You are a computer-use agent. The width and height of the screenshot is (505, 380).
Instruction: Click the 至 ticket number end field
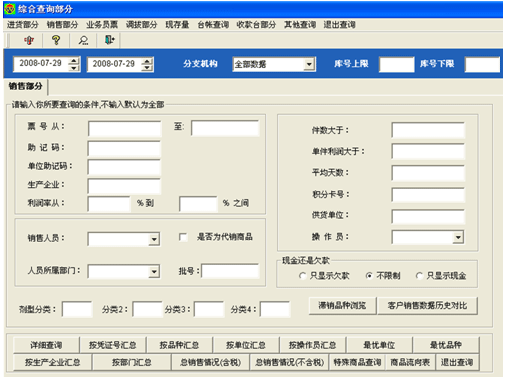225,128
